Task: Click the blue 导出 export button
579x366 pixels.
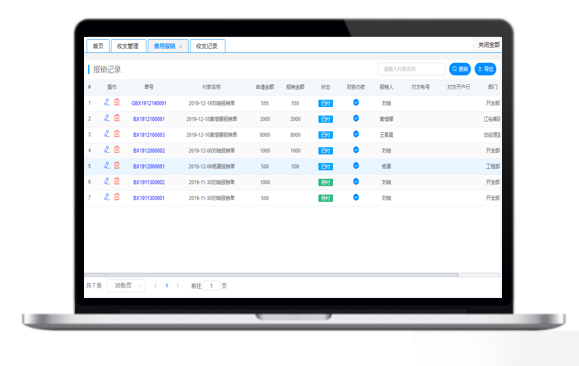Action: 485,69
